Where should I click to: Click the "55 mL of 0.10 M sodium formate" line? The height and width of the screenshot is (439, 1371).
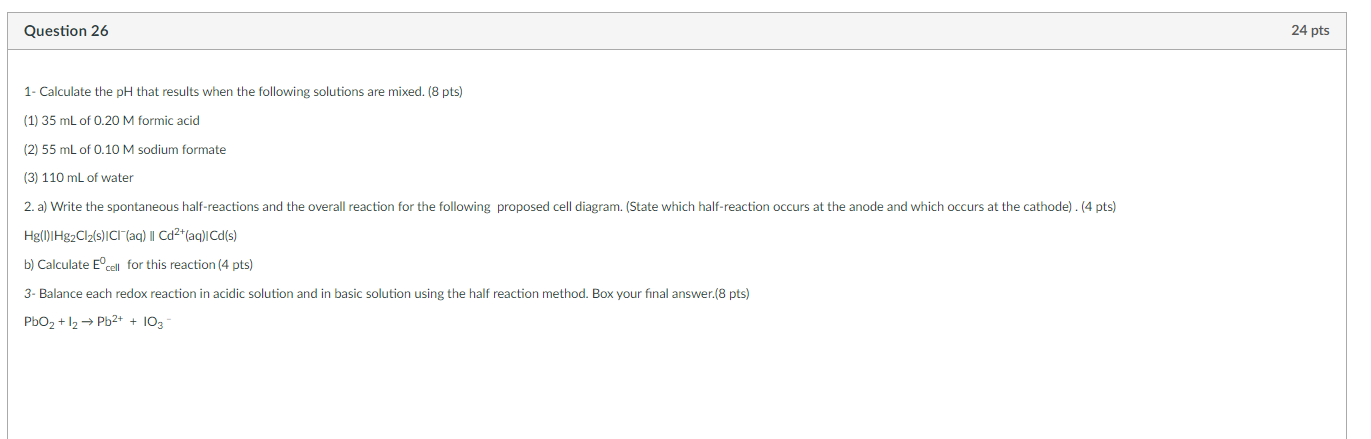pyautogui.click(x=125, y=150)
